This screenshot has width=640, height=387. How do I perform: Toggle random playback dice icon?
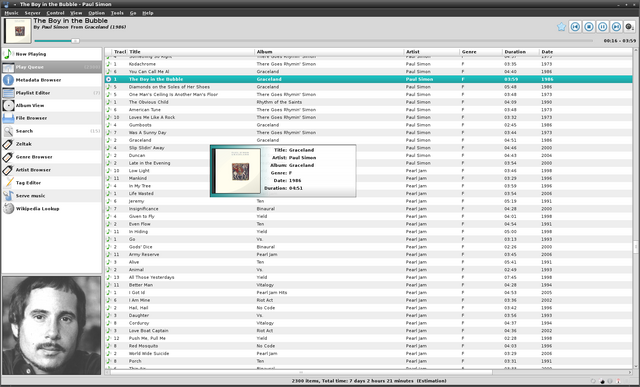(x=602, y=381)
